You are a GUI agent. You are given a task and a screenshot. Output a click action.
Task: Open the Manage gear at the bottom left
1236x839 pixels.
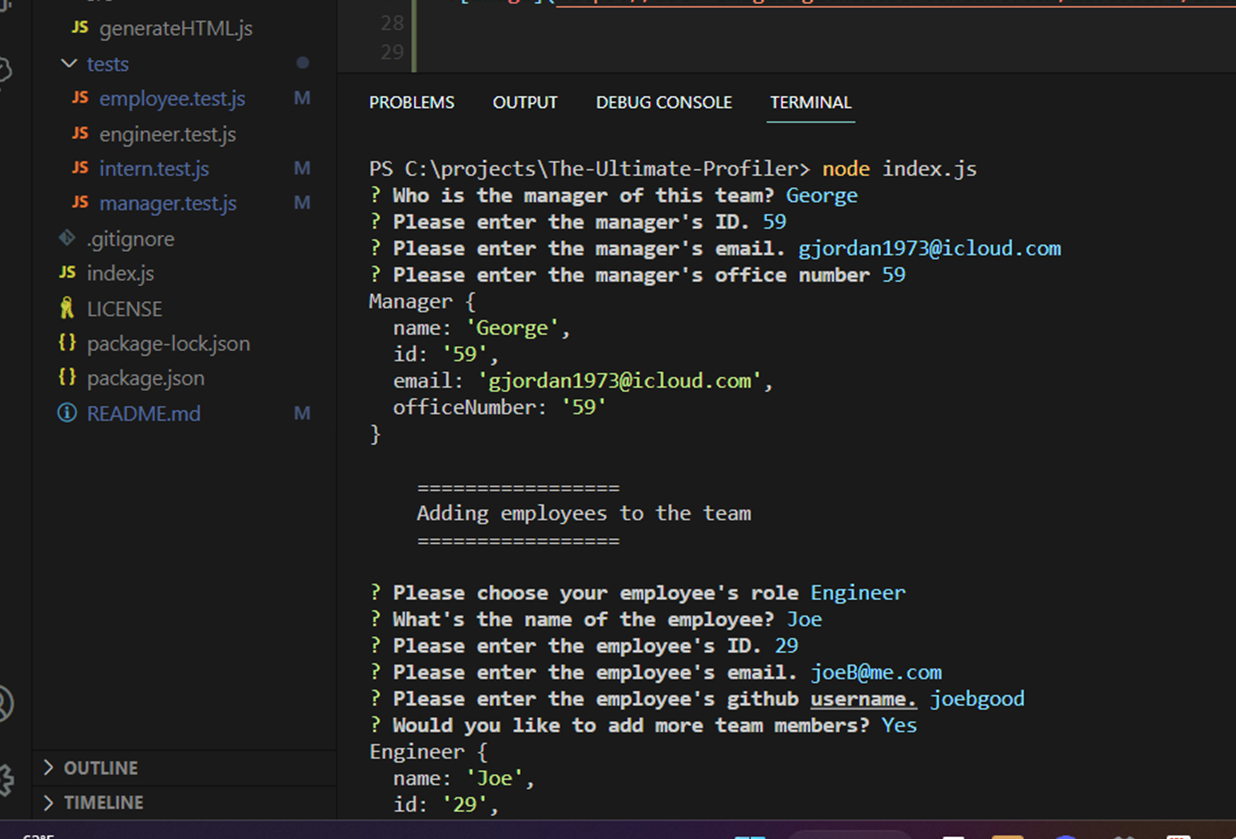point(3,779)
